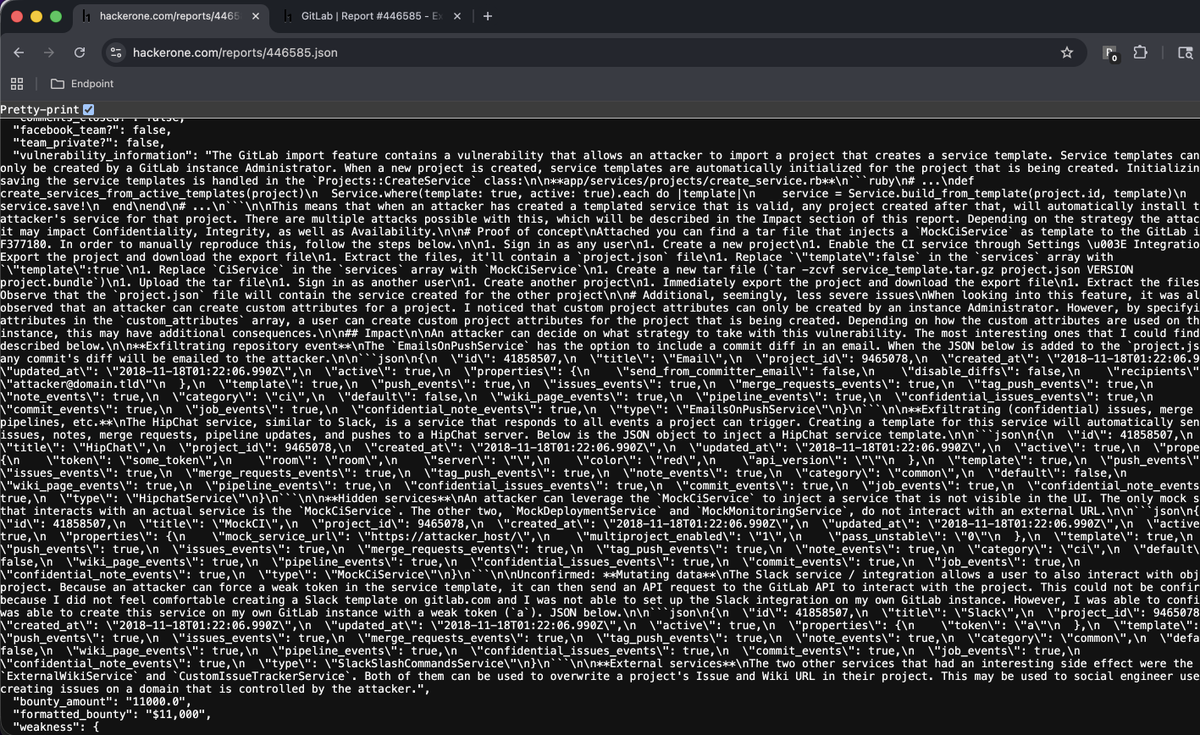Click the forward navigation arrow
The image size is (1200, 735).
click(x=49, y=52)
